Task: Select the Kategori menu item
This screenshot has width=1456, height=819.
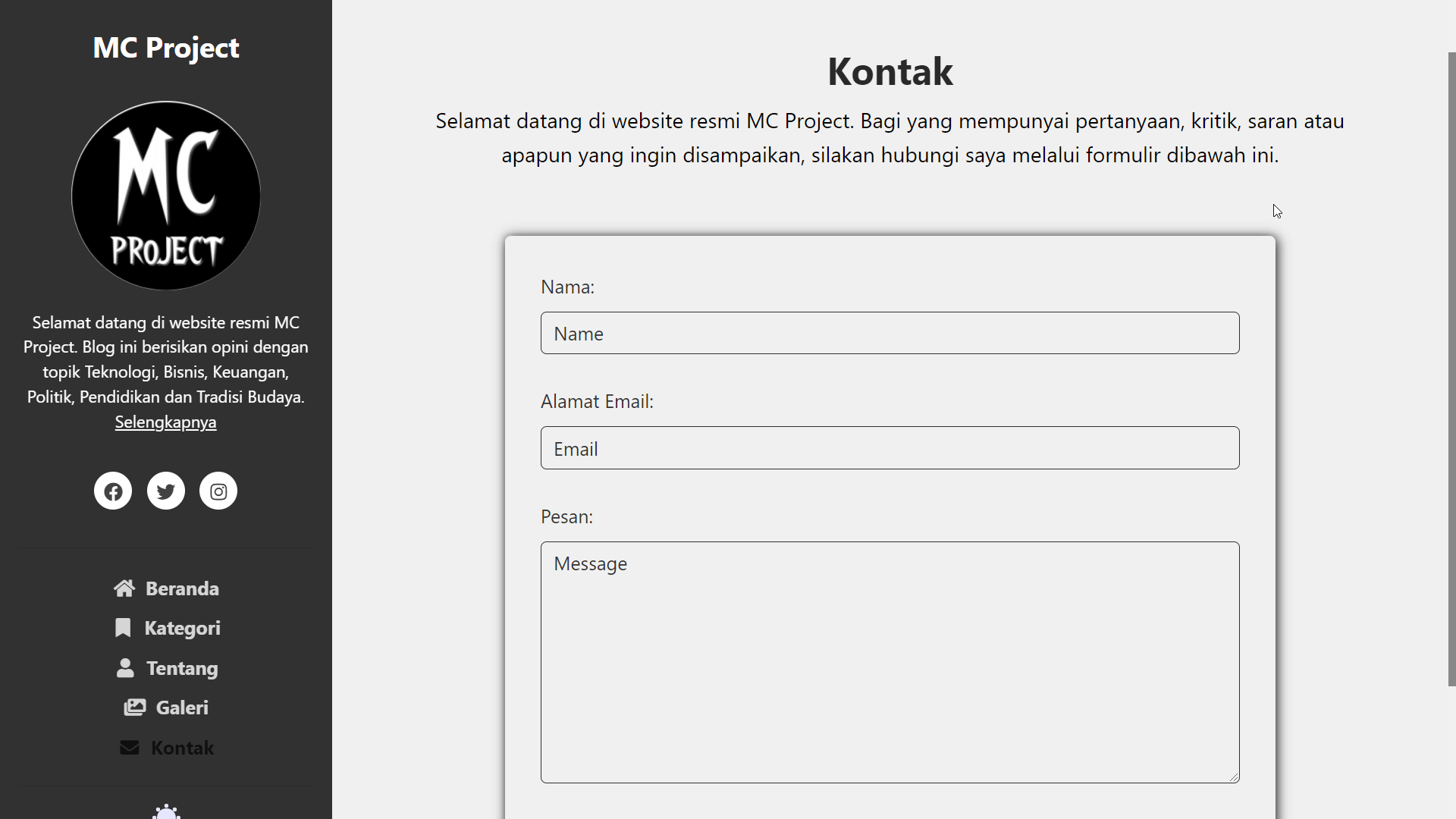Action: pyautogui.click(x=183, y=628)
